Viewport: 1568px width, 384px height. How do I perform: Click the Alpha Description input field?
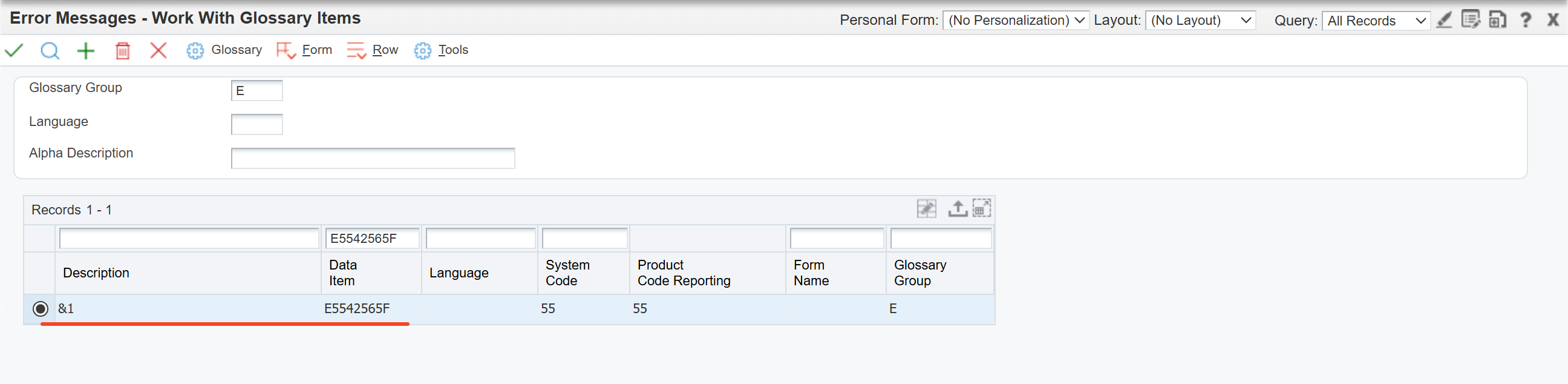point(373,159)
